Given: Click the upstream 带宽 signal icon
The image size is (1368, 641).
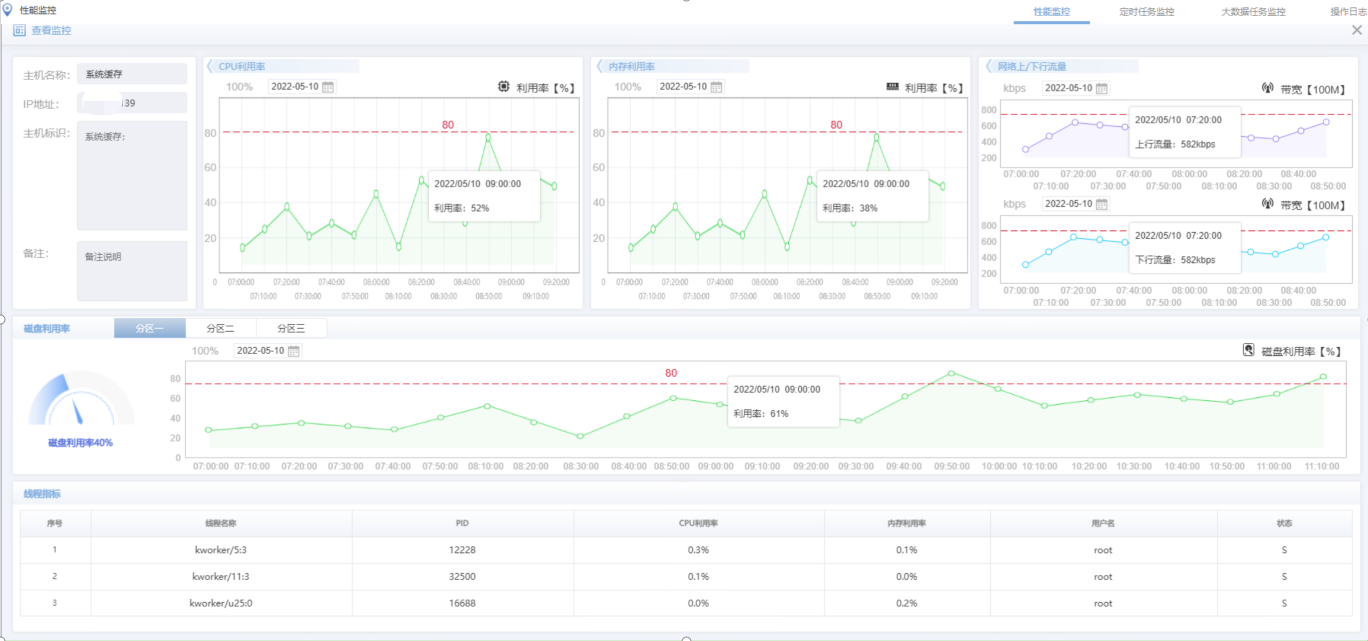Looking at the screenshot, I should point(1268,89).
